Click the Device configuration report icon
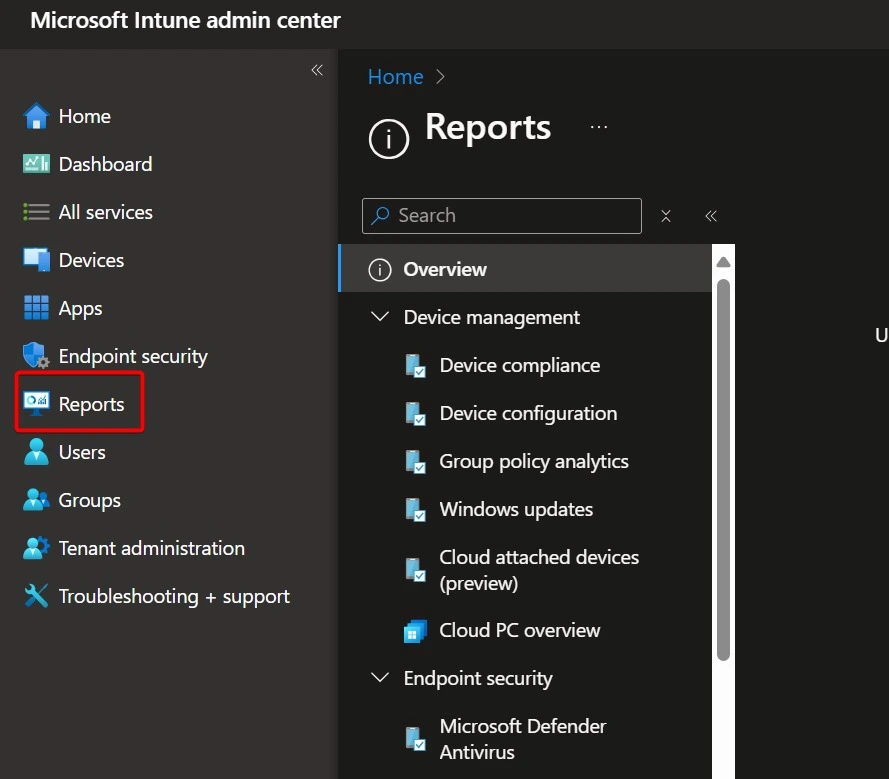This screenshot has width=889, height=779. [x=416, y=414]
